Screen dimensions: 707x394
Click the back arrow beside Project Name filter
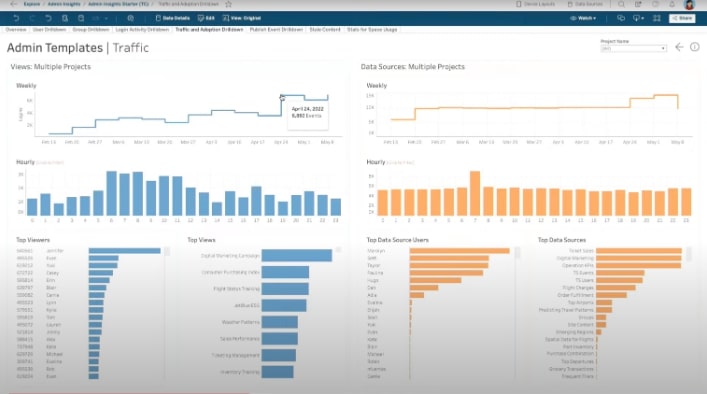pos(679,47)
